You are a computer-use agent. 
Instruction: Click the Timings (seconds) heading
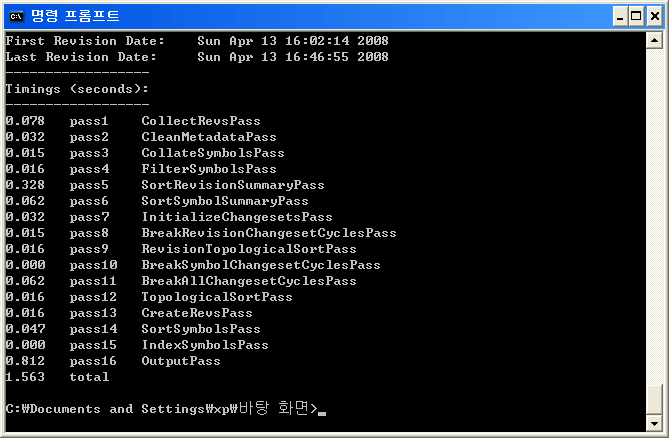(x=77, y=89)
